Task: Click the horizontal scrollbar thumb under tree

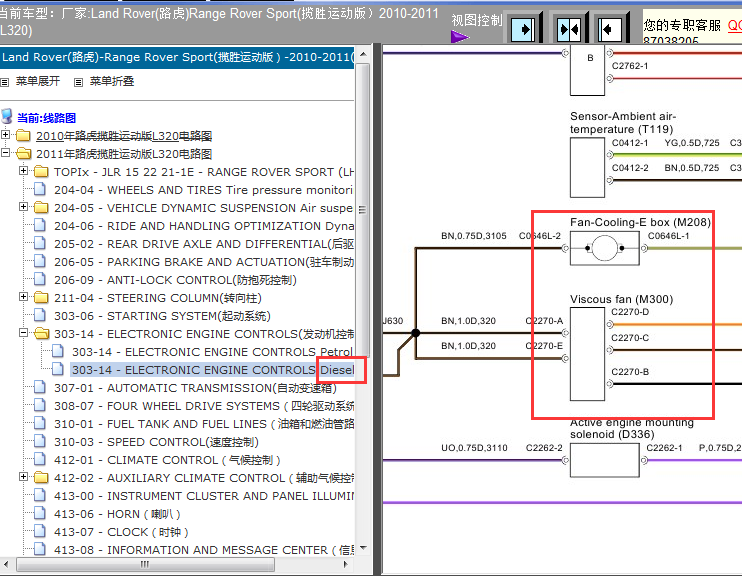Action: [145, 564]
